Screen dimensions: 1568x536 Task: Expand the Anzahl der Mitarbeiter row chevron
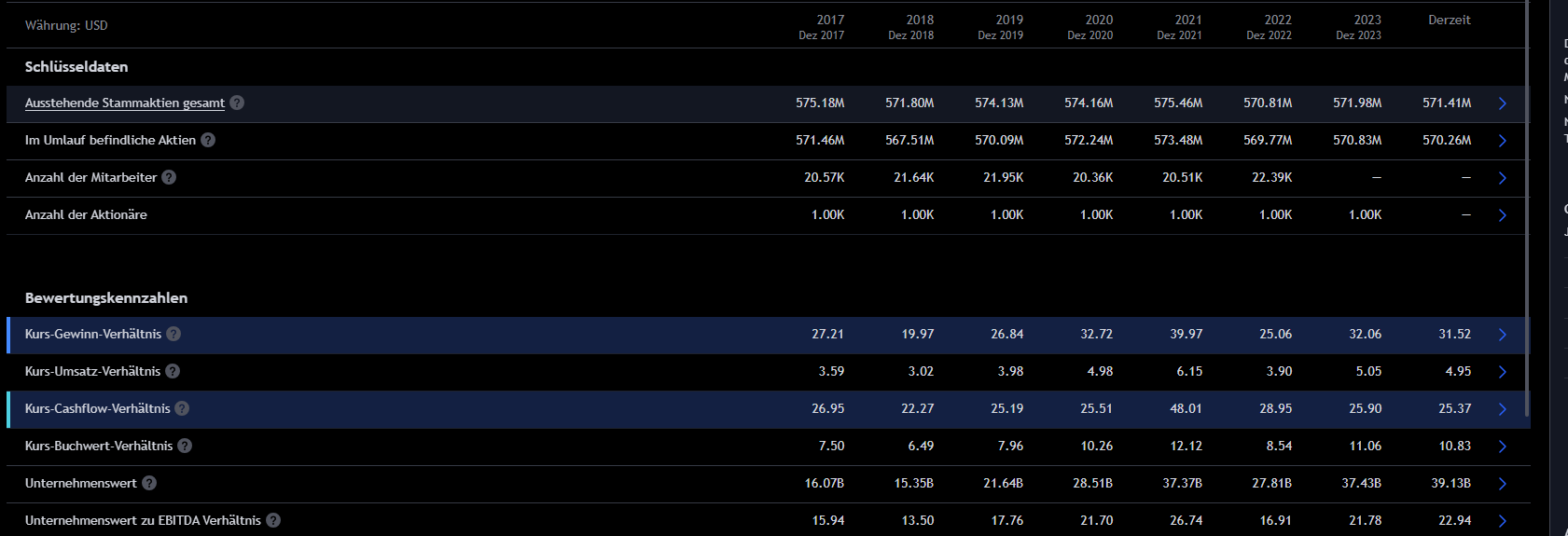point(1502,178)
